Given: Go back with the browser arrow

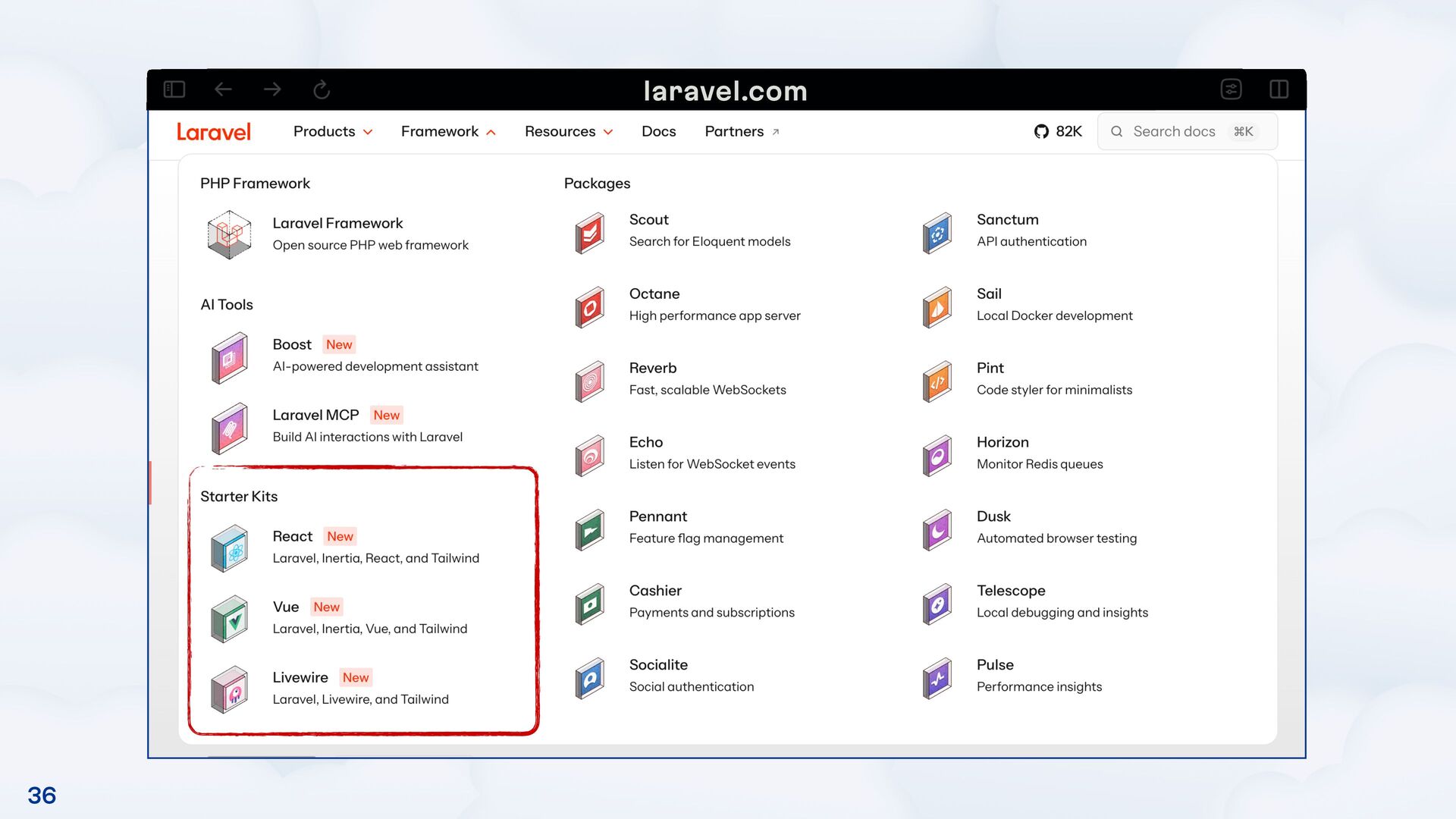Looking at the screenshot, I should [x=223, y=89].
